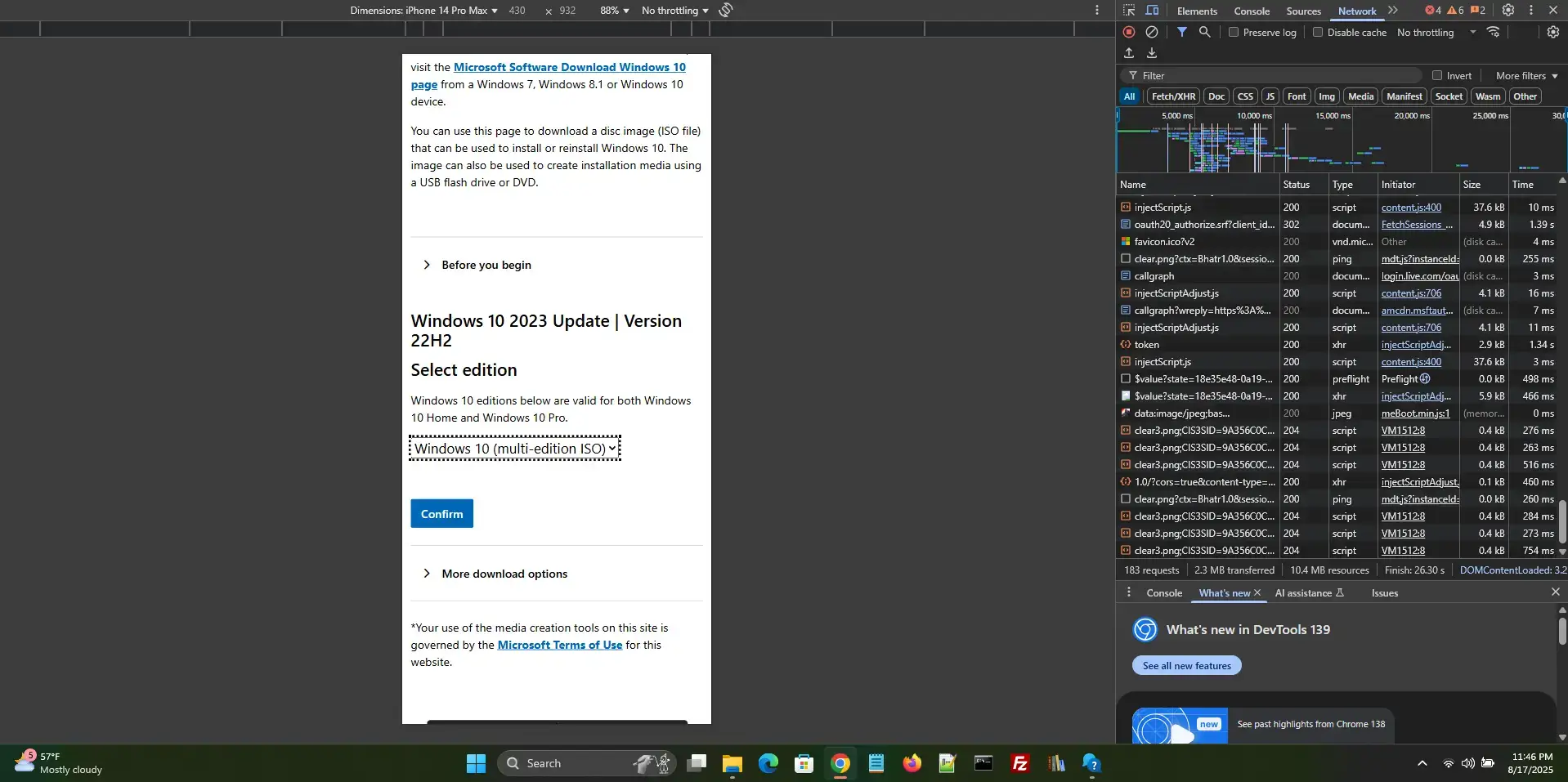Open DevTools settings gear
This screenshot has width=1568, height=782.
(x=1508, y=11)
